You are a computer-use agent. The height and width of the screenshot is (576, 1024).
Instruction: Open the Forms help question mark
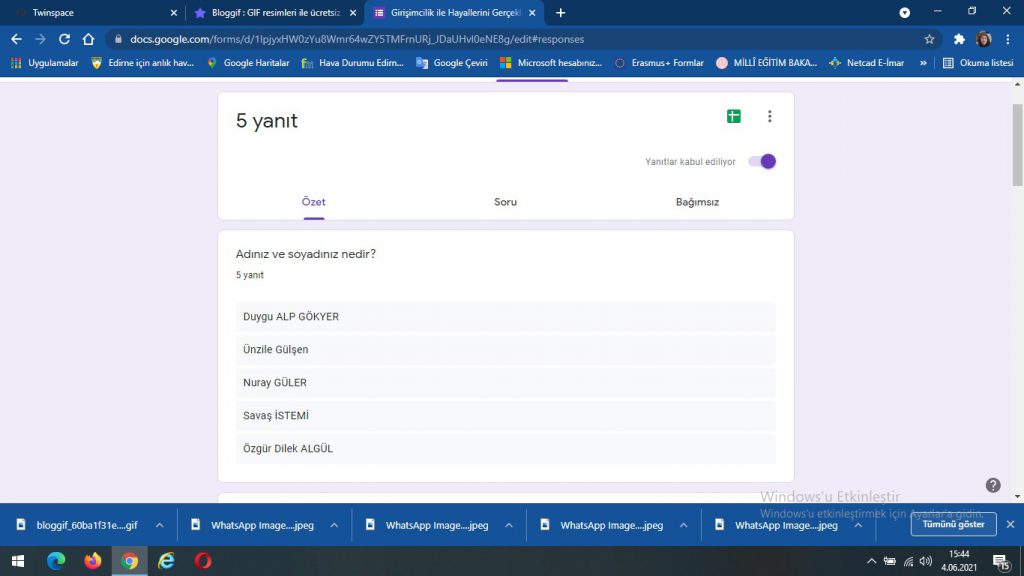point(993,484)
